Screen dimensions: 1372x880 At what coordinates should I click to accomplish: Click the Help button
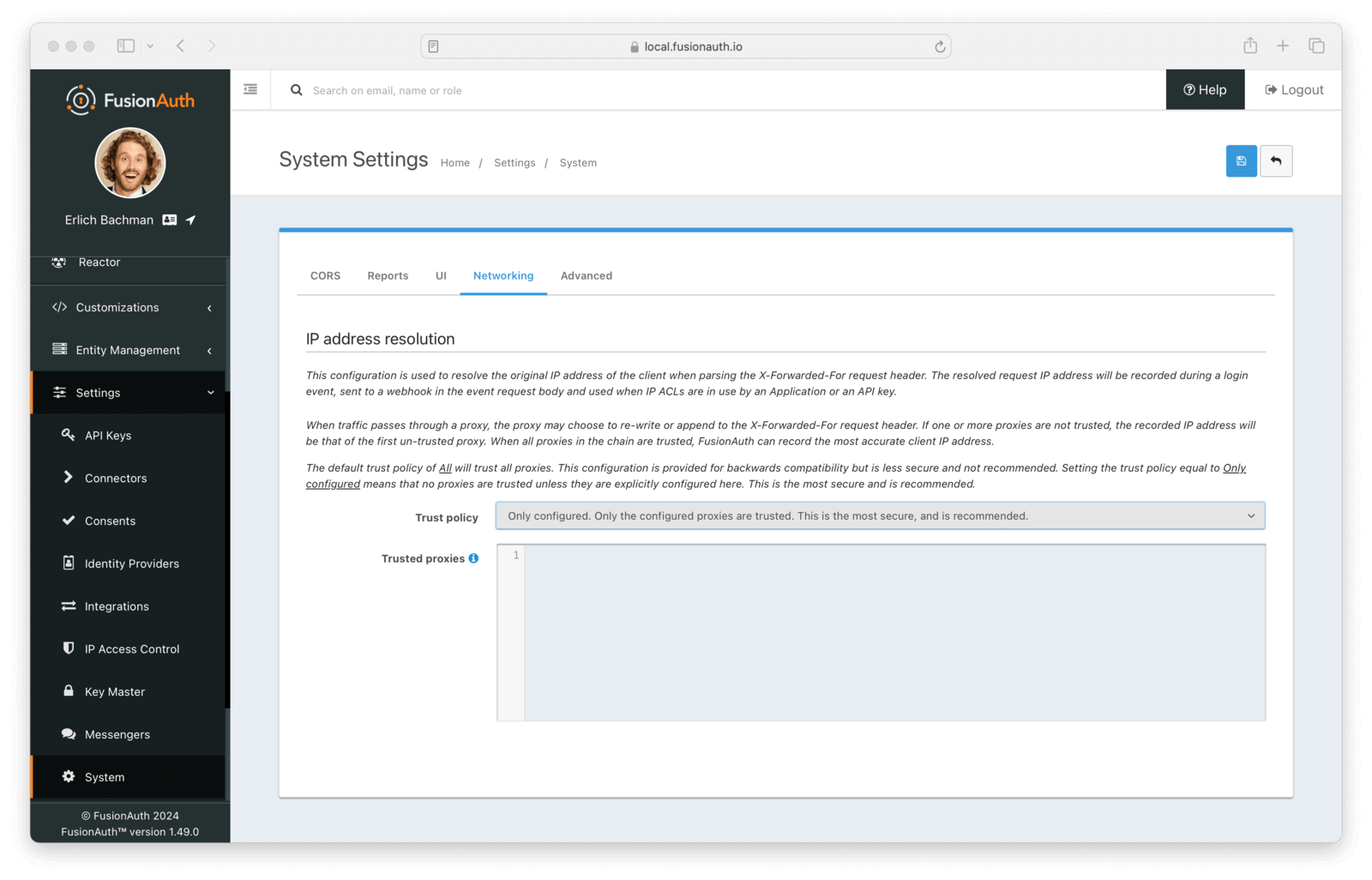pyautogui.click(x=1205, y=90)
